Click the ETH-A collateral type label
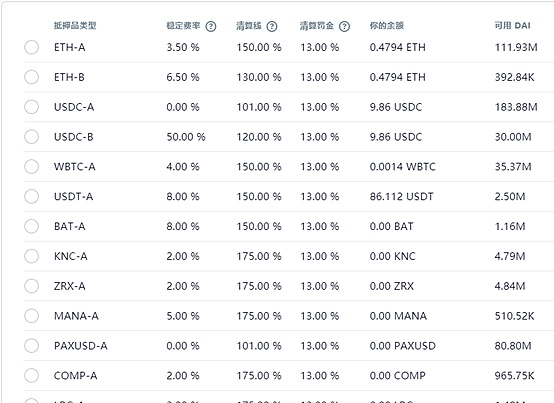The width and height of the screenshot is (554, 403). point(70,47)
